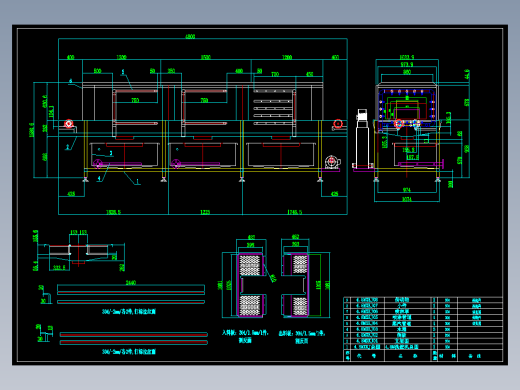Click the top-left hatched mesh block in section view
Viewport: 520px width, 390px height.
tap(250, 265)
